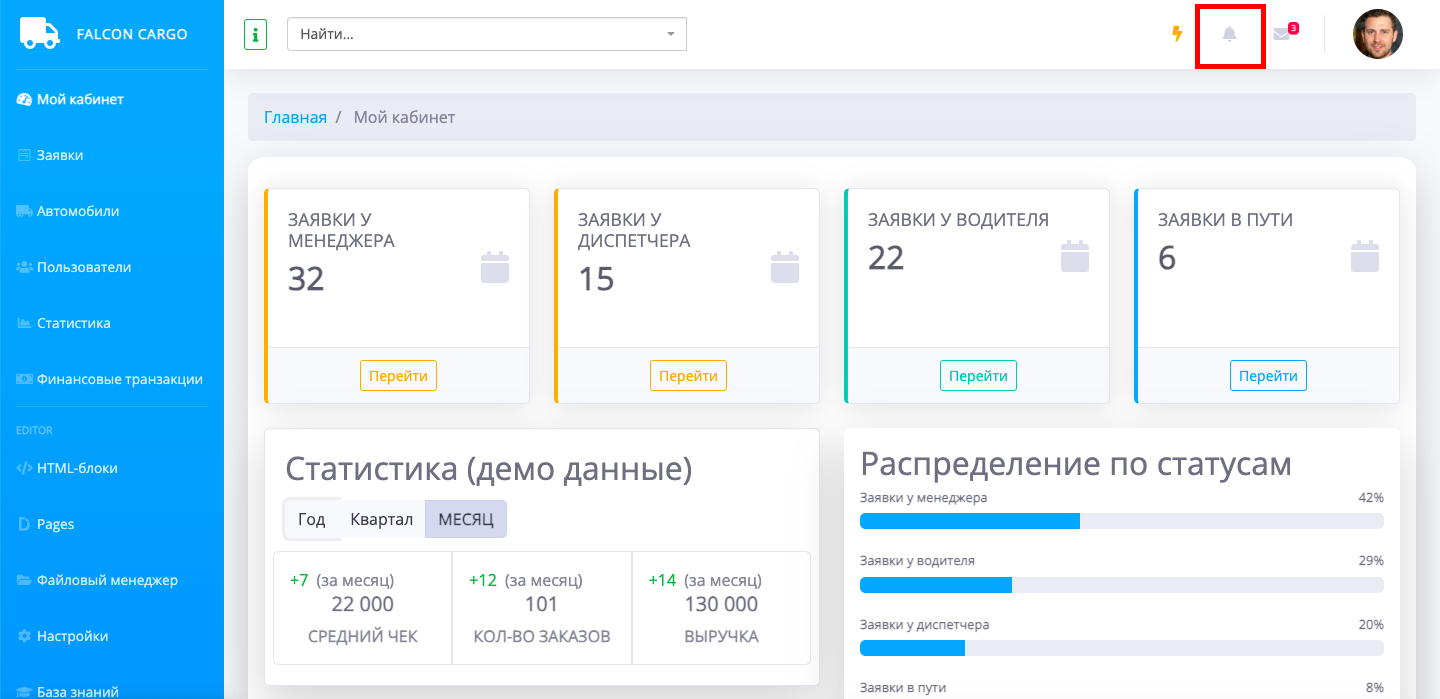This screenshot has width=1440, height=699.
Task: Click the green info icon
Action: click(x=255, y=34)
